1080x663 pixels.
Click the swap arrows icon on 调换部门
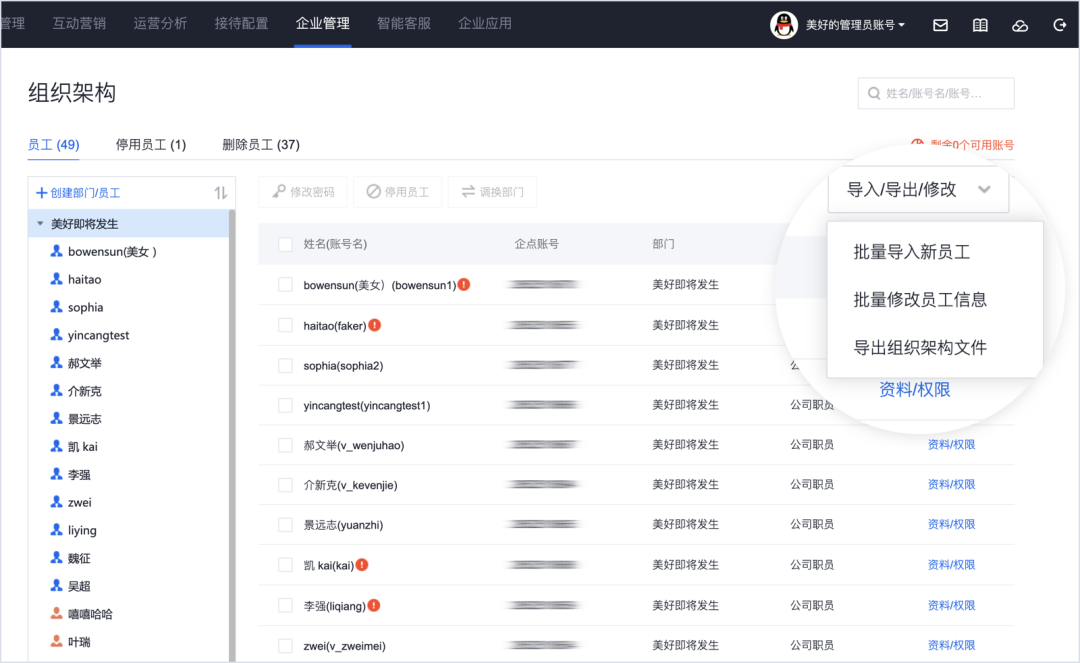pyautogui.click(x=468, y=191)
